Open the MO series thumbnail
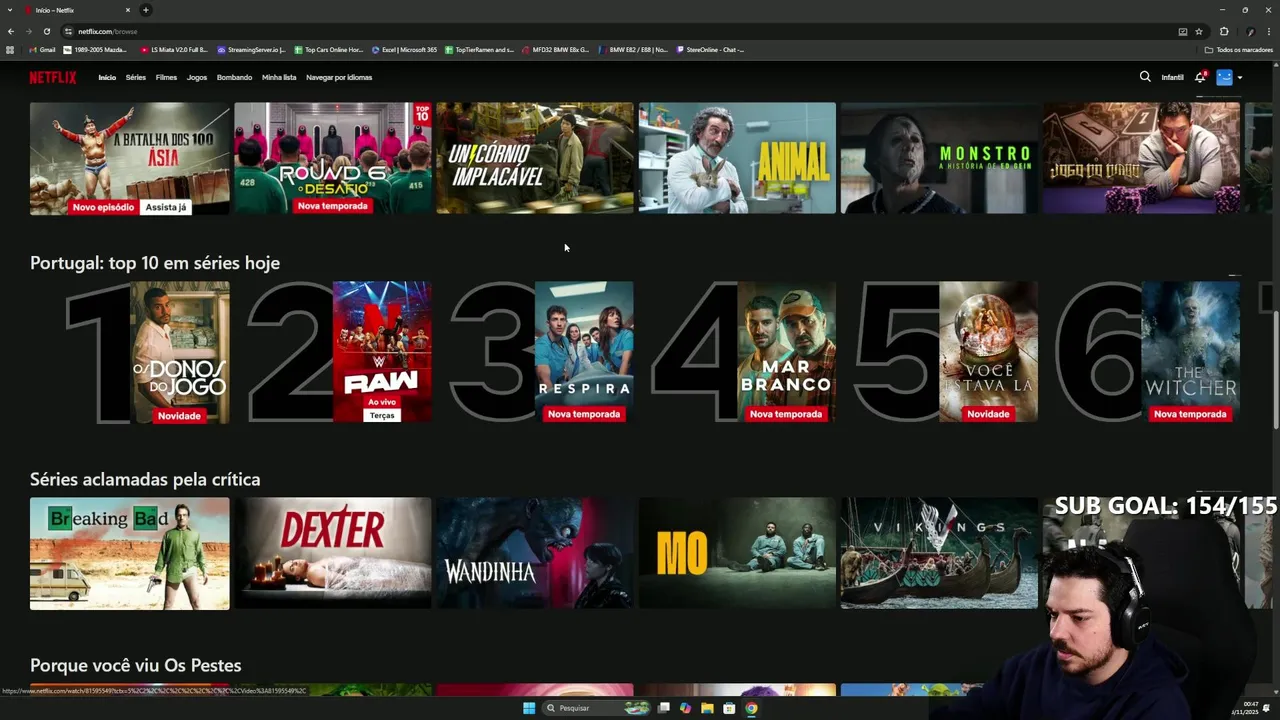This screenshot has width=1280, height=720. pyautogui.click(x=737, y=554)
